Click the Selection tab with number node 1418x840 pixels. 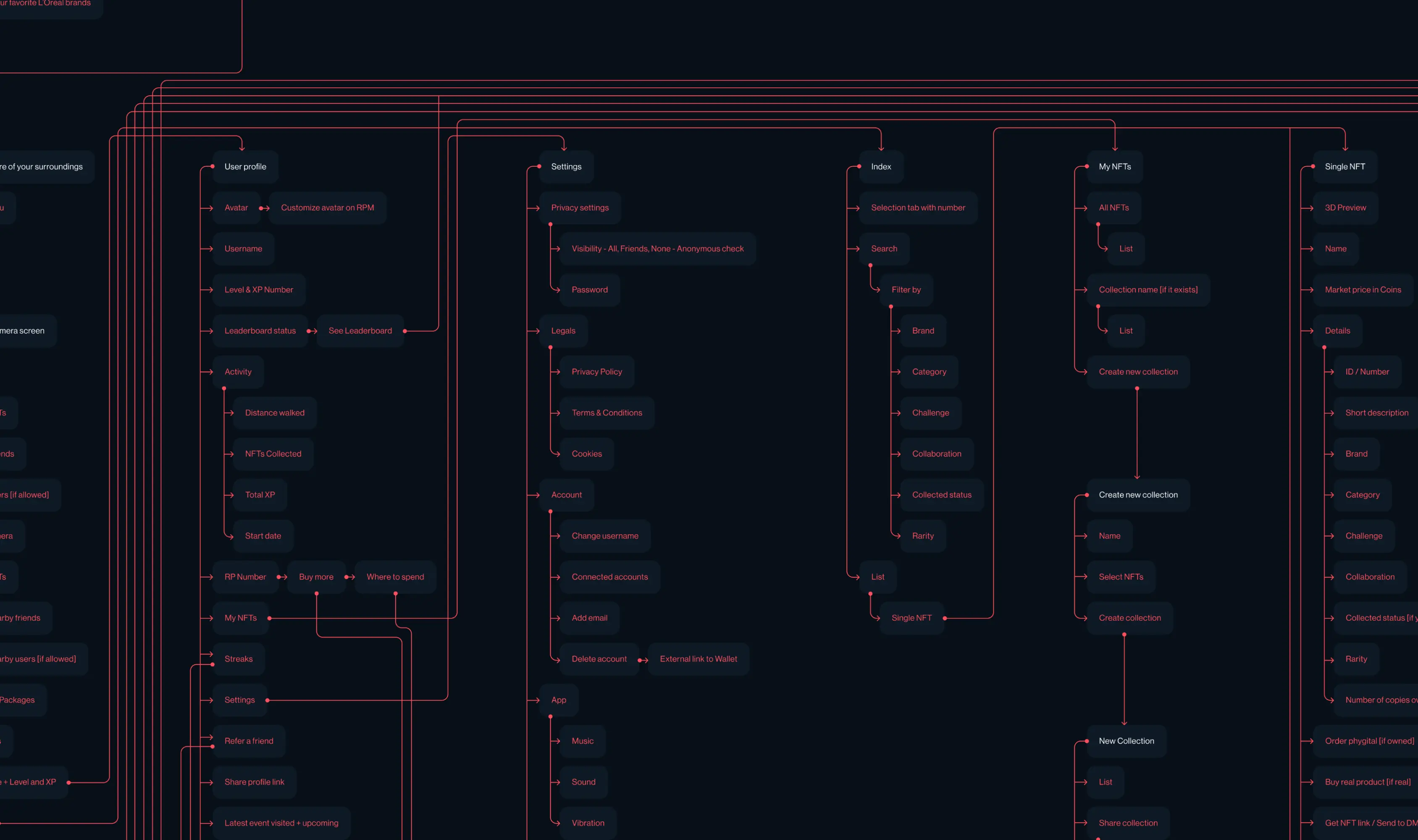click(918, 208)
